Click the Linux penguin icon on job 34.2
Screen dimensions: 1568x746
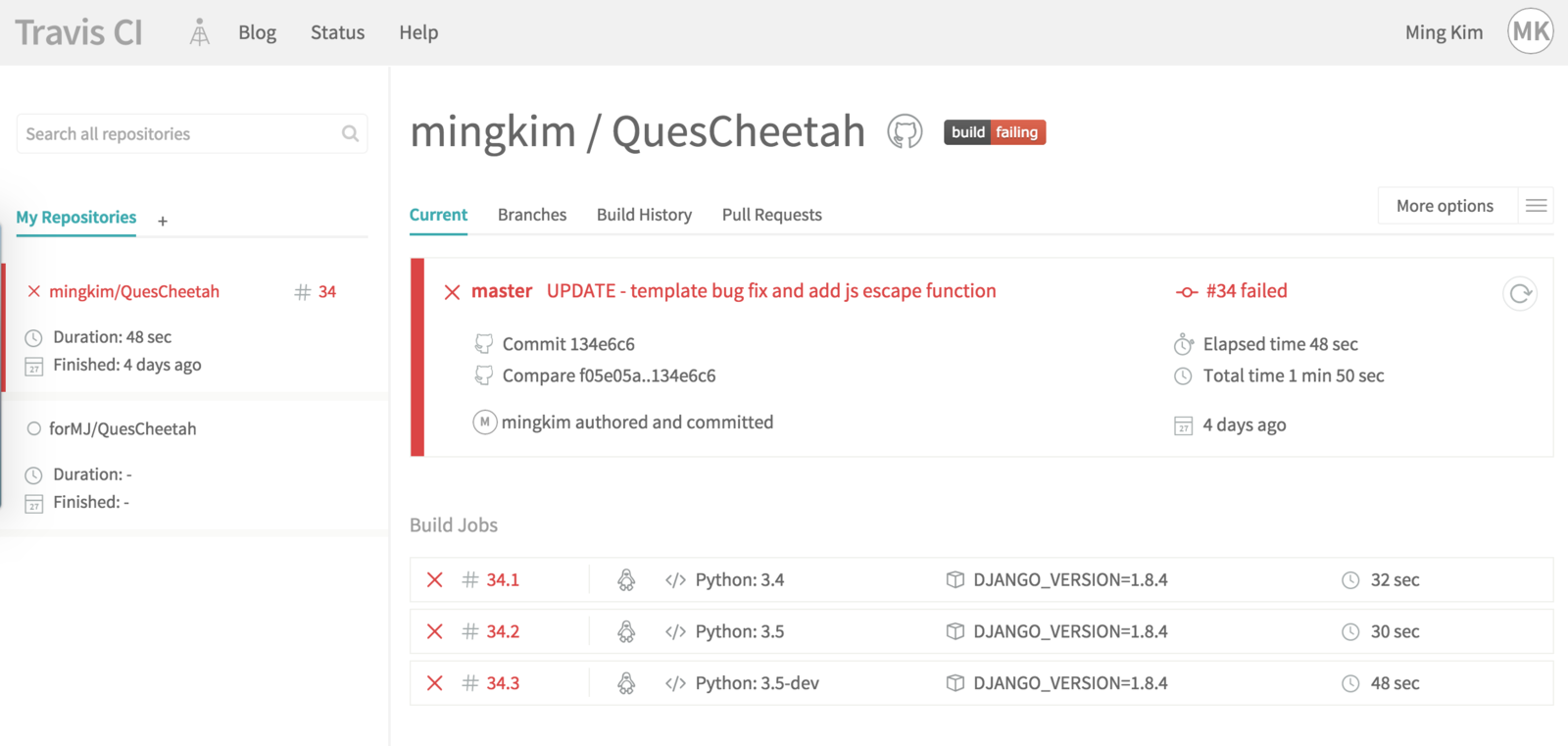pos(626,632)
